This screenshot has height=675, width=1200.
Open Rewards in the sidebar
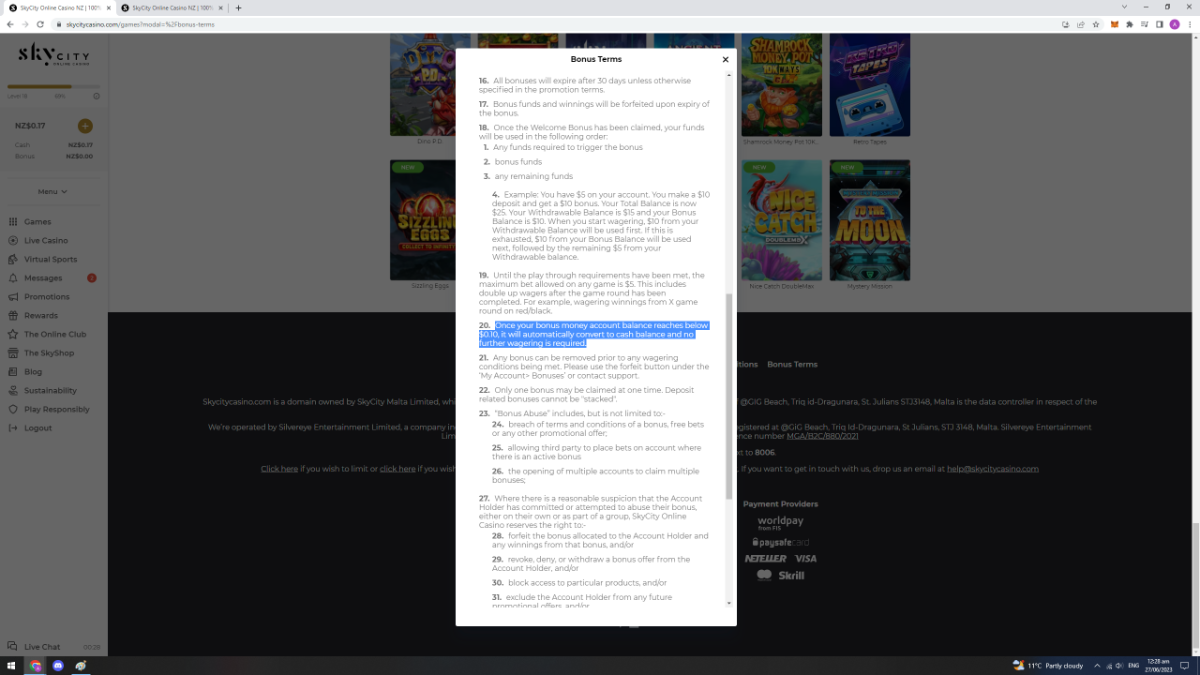[40, 316]
